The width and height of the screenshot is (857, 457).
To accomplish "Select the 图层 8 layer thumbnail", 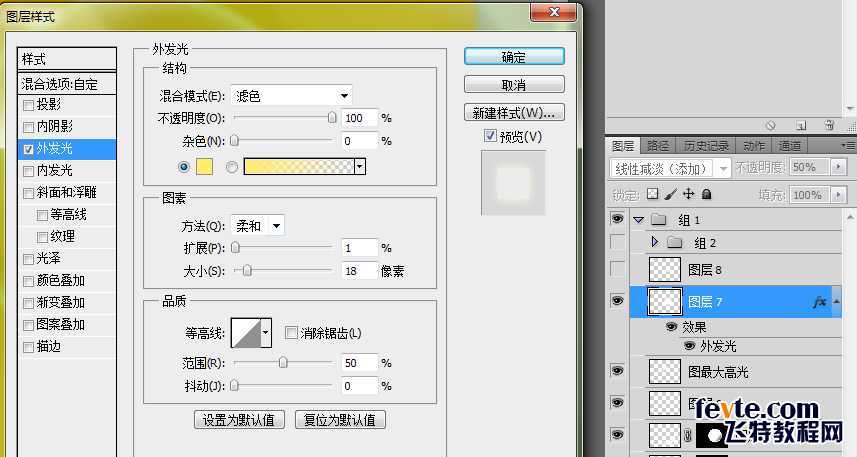I will click(x=665, y=269).
